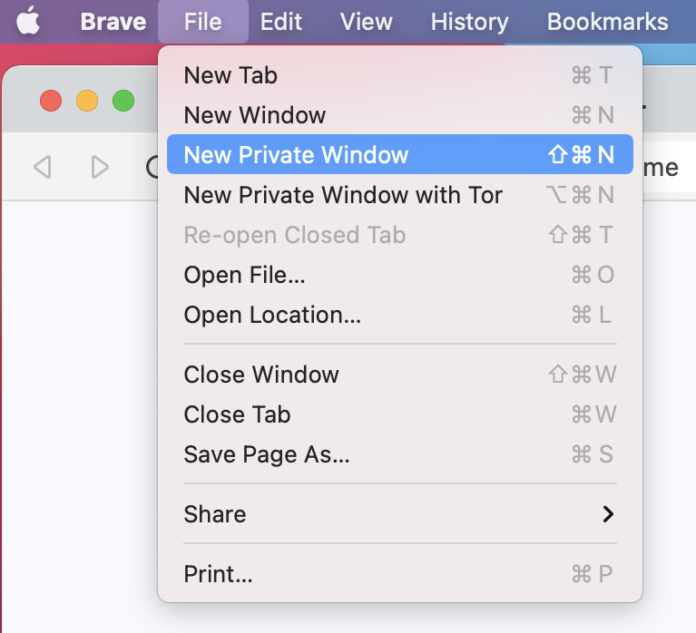
Task: Choose New Window menu entry
Action: tap(255, 115)
